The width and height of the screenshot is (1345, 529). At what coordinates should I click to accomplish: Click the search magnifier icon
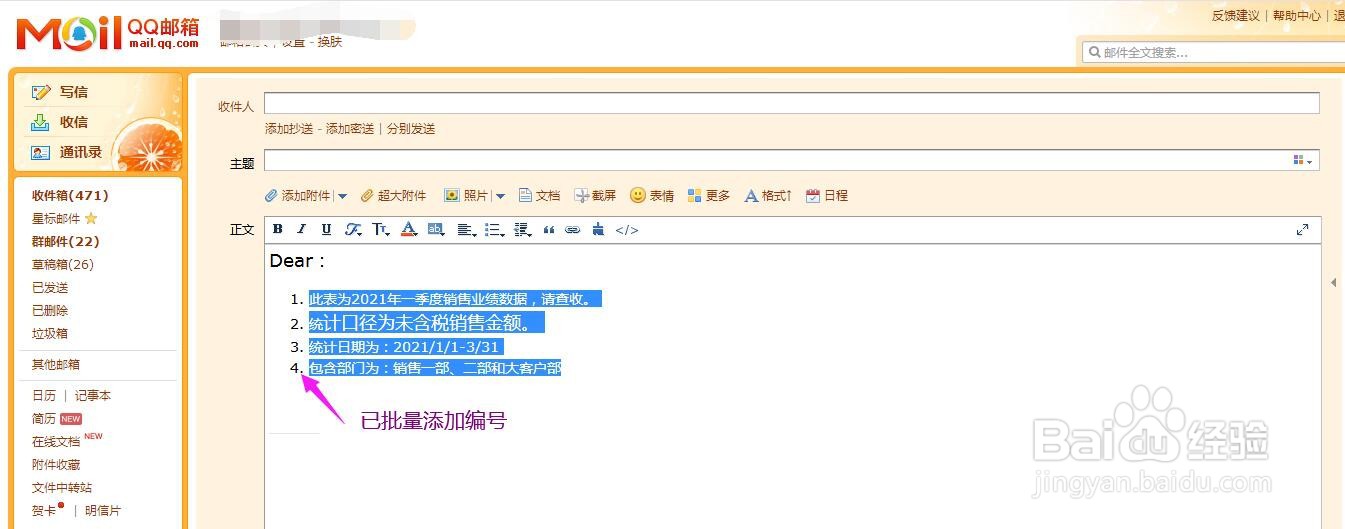coord(1094,52)
